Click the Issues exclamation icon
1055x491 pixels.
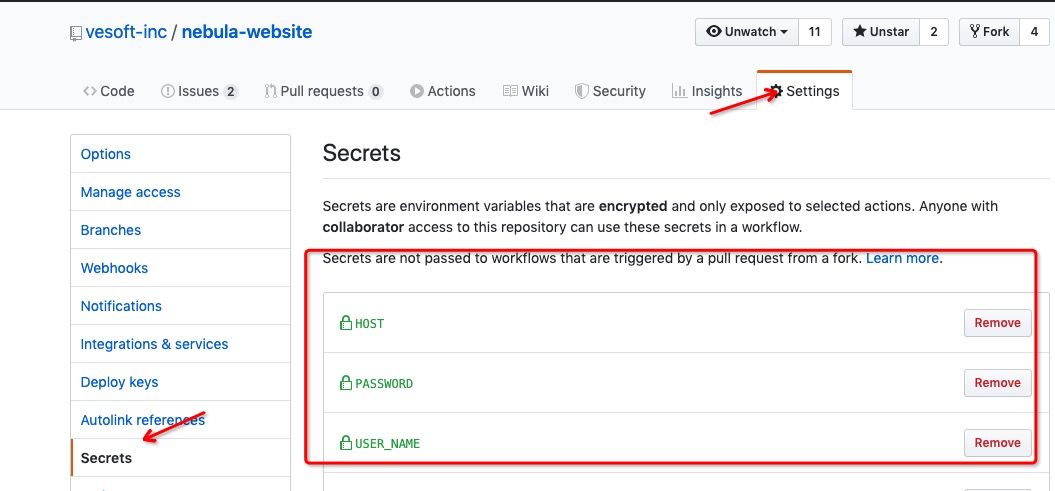(168, 91)
